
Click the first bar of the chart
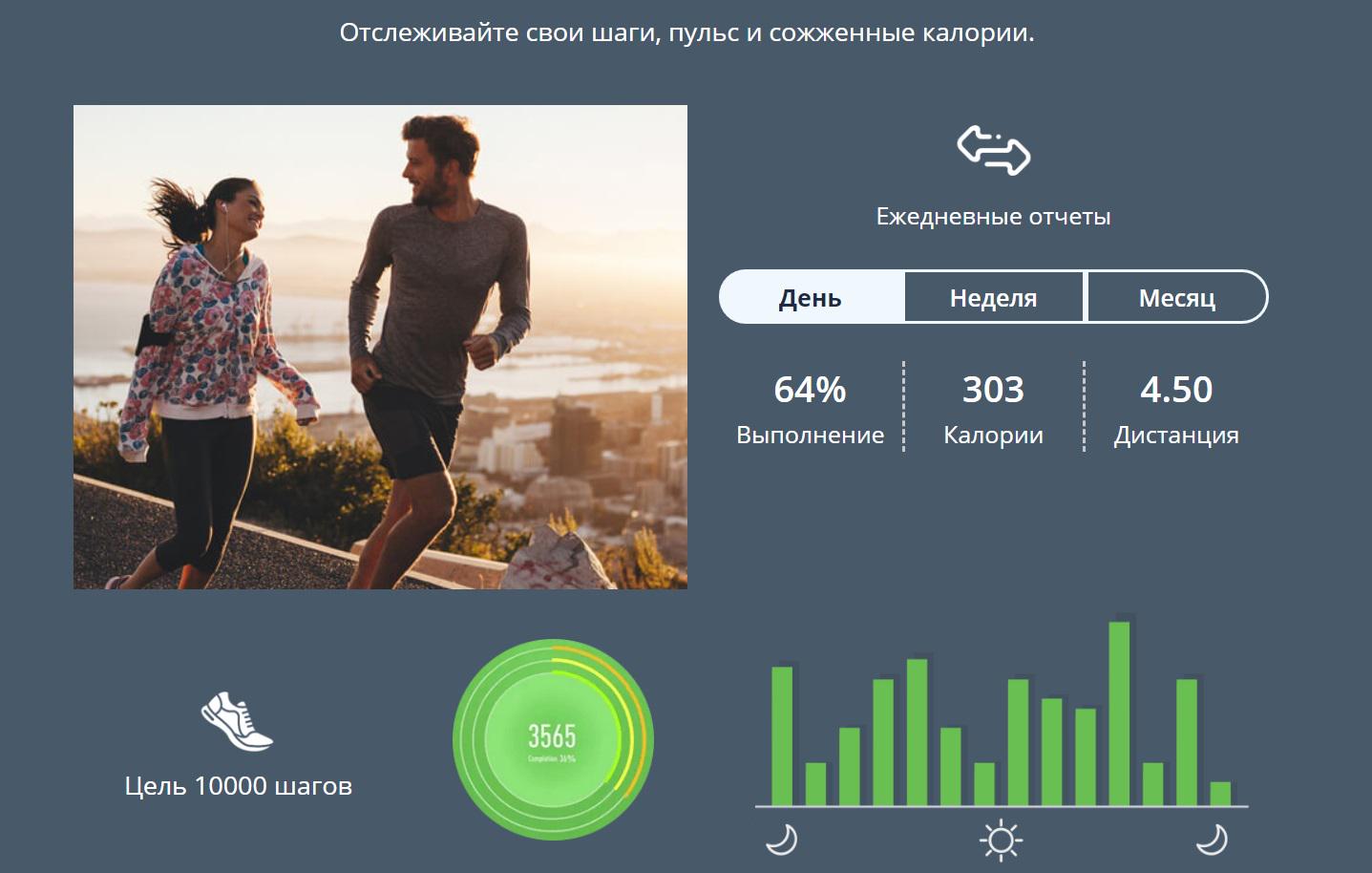click(782, 736)
